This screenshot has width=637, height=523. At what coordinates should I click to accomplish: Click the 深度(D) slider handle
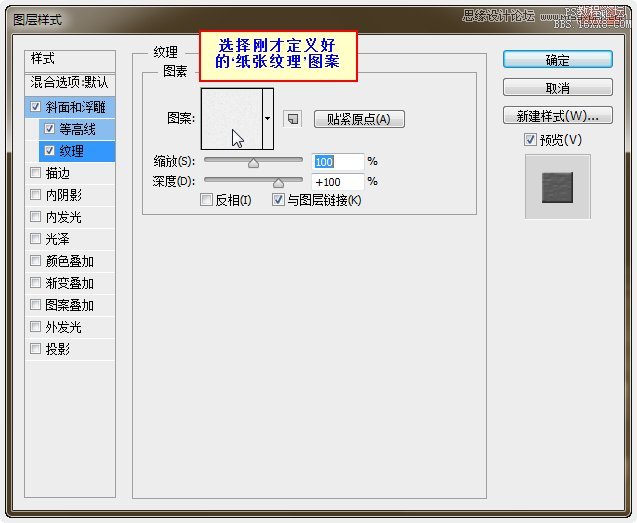(x=279, y=183)
